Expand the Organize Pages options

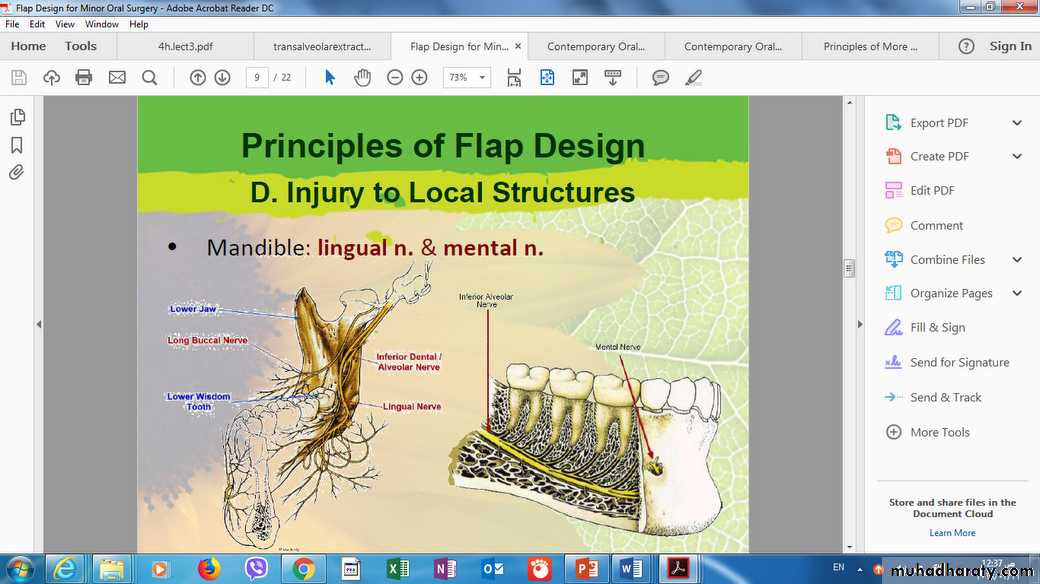pos(1017,294)
